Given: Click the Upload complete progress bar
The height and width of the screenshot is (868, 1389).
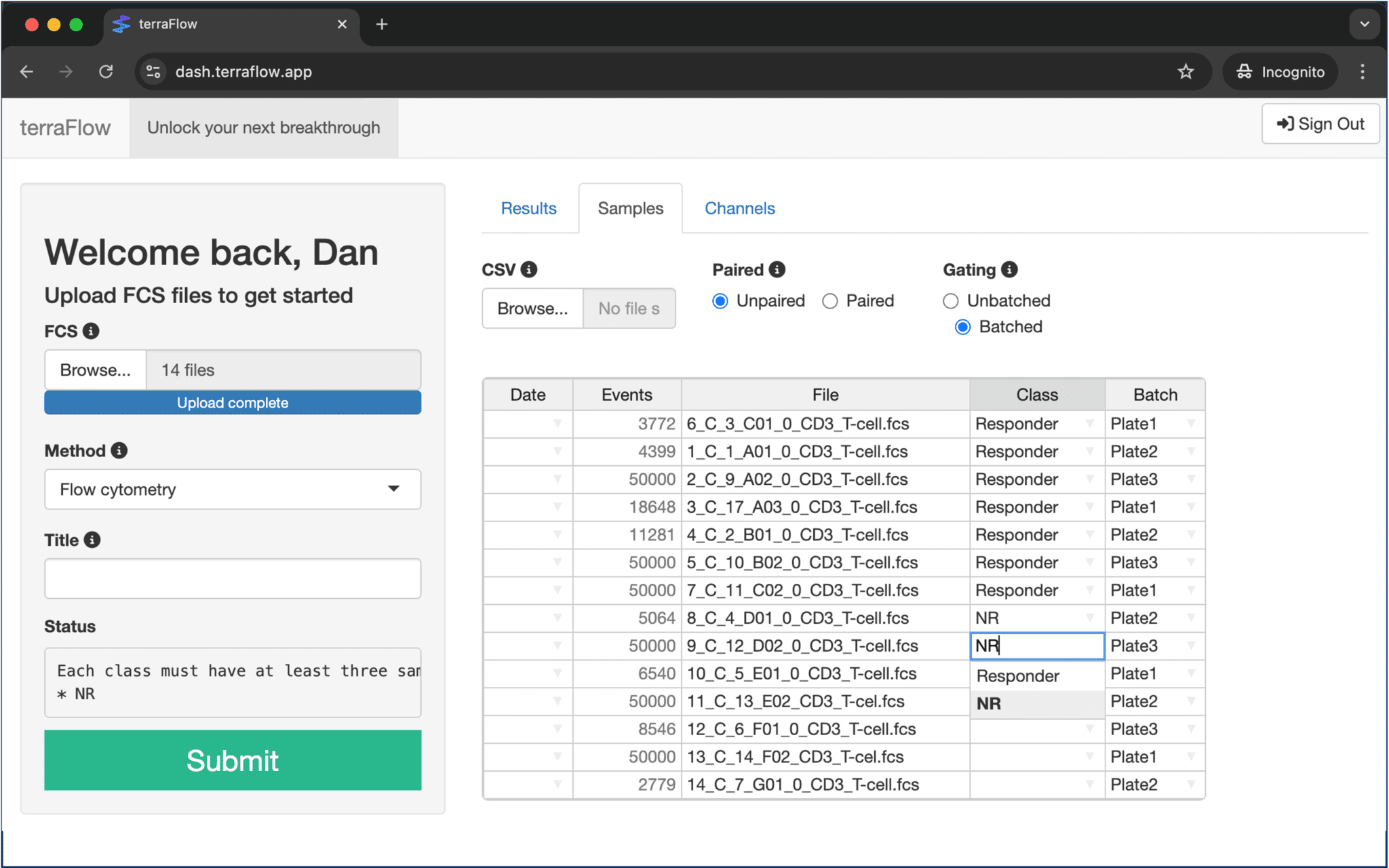Looking at the screenshot, I should (x=233, y=403).
